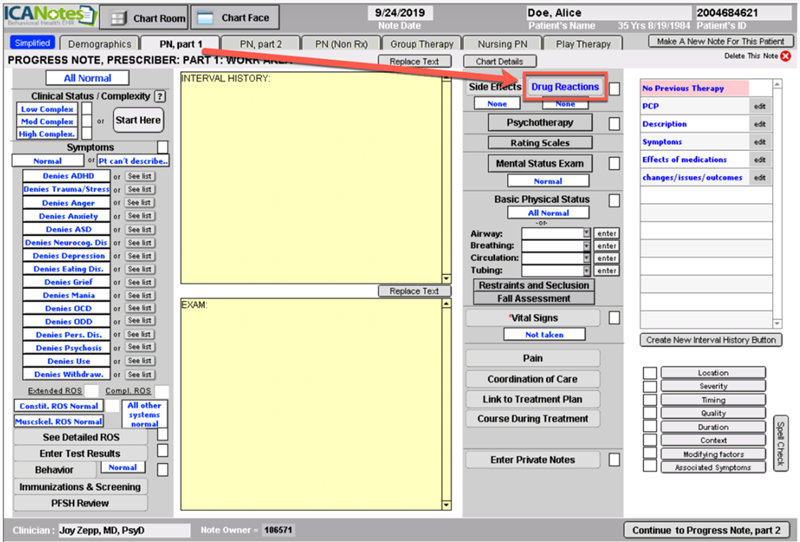Click the Chart Face icon
The image size is (800, 542).
[205, 18]
